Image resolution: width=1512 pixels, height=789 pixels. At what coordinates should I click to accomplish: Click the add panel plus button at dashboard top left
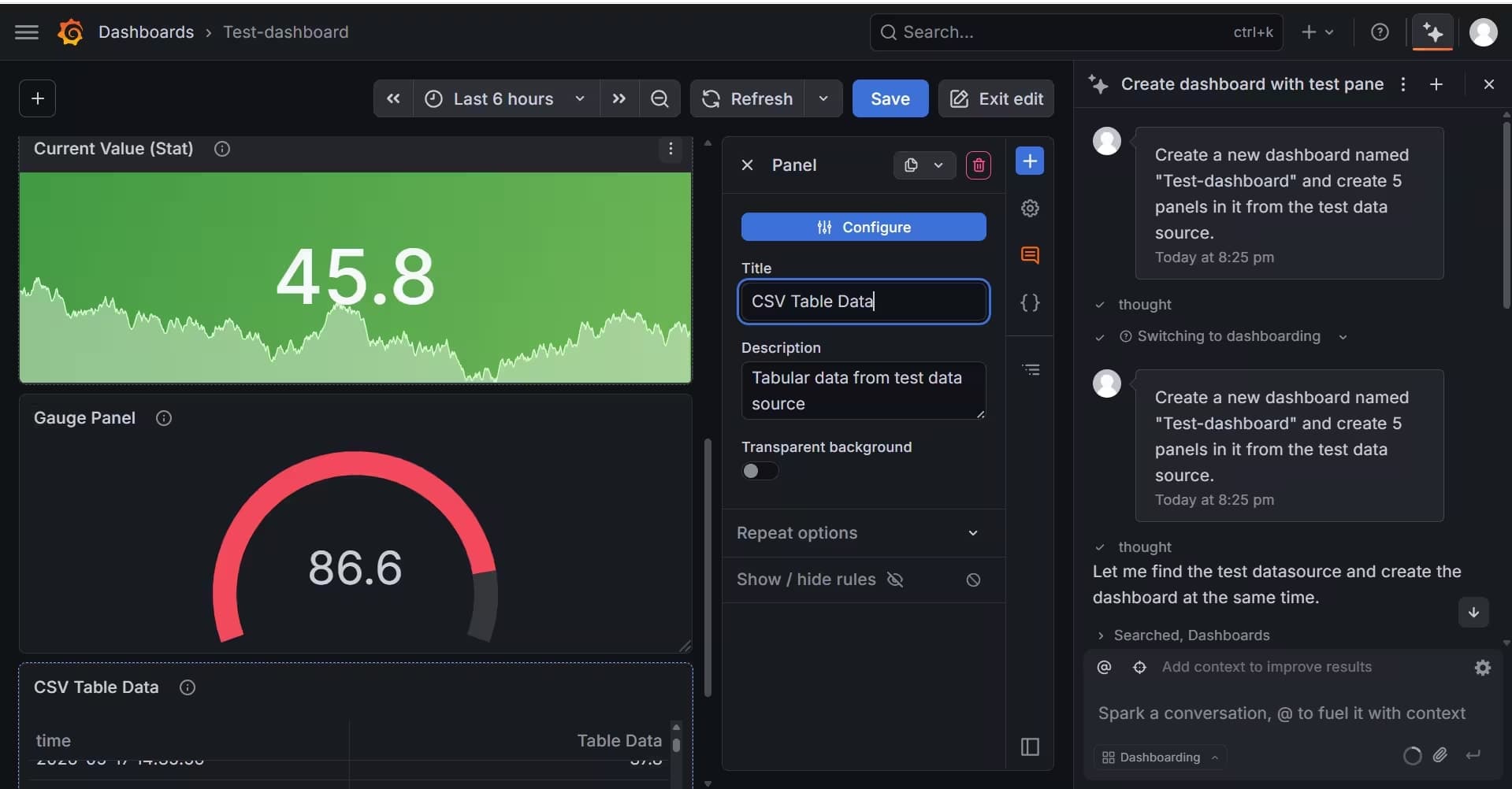coord(37,98)
